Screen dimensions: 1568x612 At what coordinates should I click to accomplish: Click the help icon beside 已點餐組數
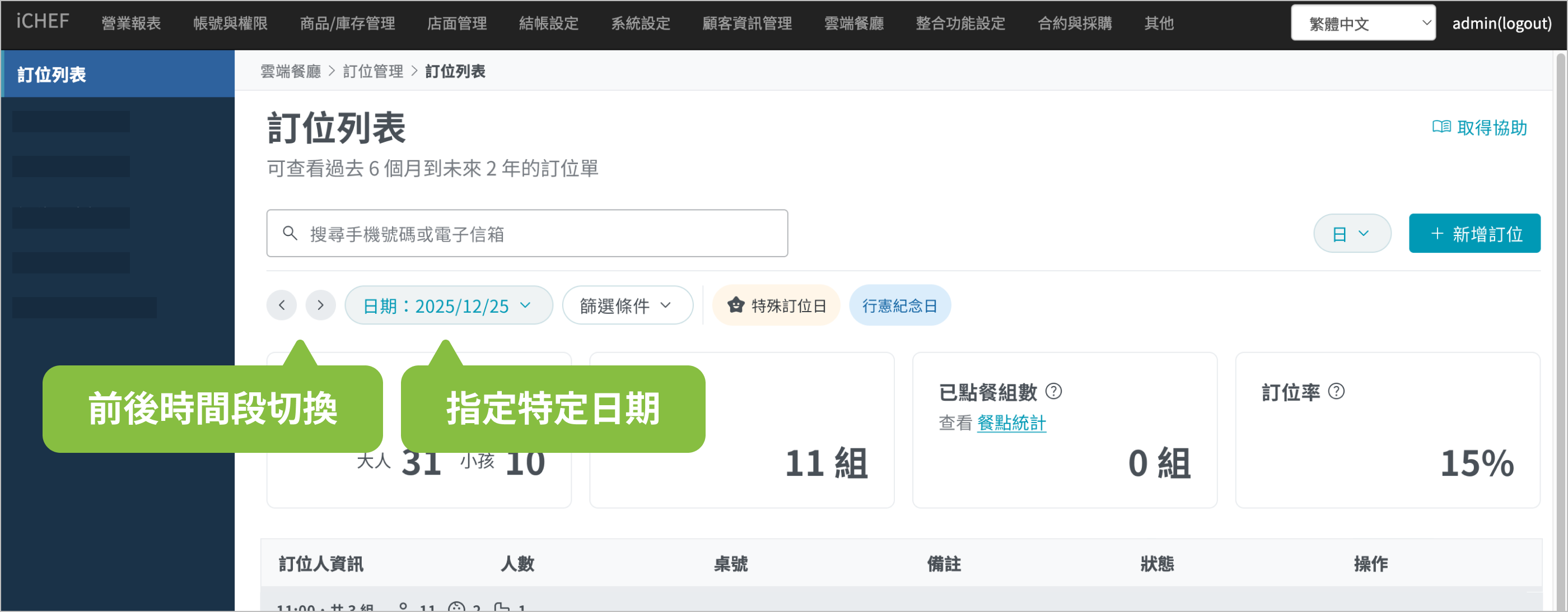point(1053,392)
